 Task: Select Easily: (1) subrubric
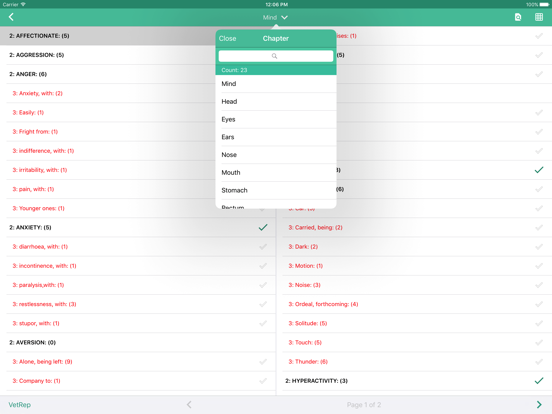(28, 112)
